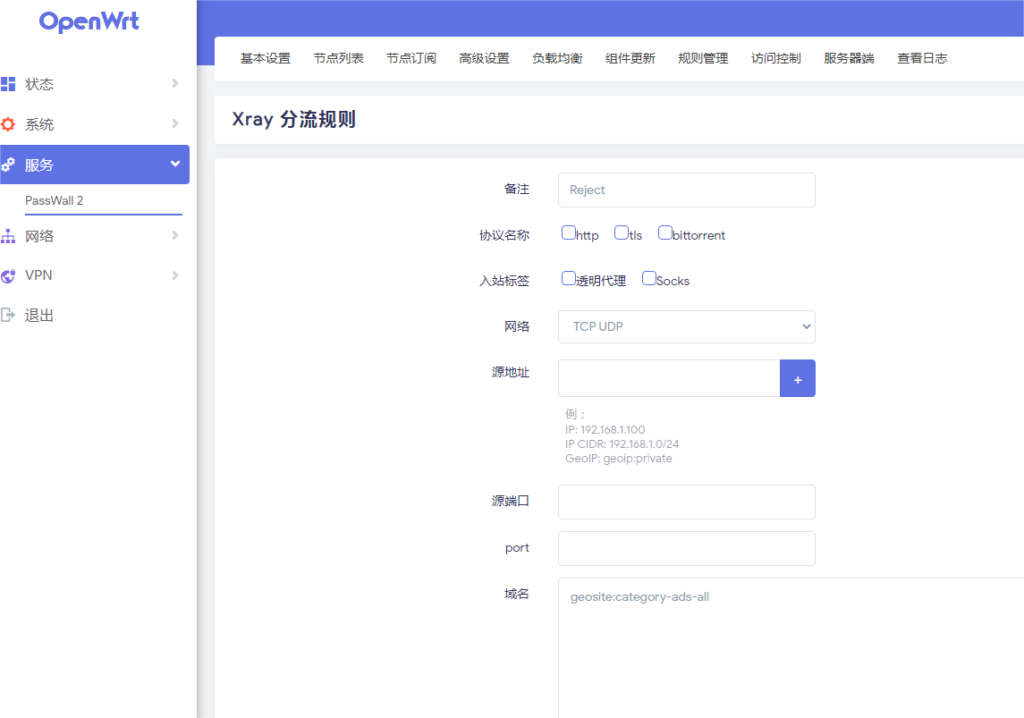Switch to the 节点列表 tab
The height and width of the screenshot is (718, 1024).
(x=338, y=58)
